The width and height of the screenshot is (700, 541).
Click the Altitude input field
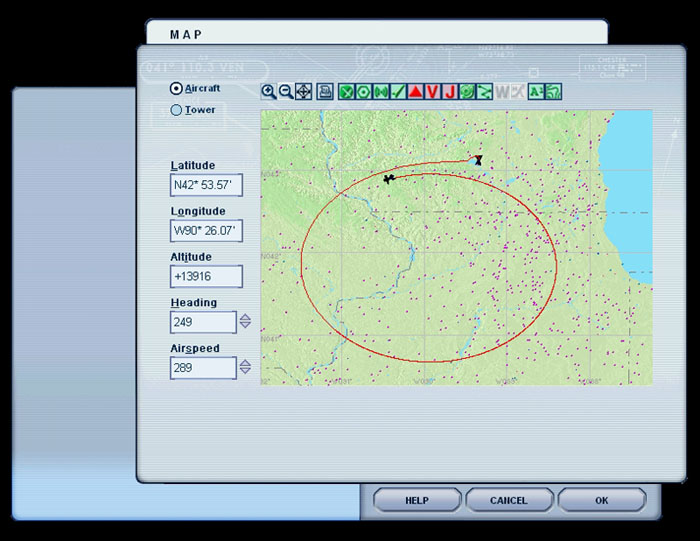(x=206, y=277)
